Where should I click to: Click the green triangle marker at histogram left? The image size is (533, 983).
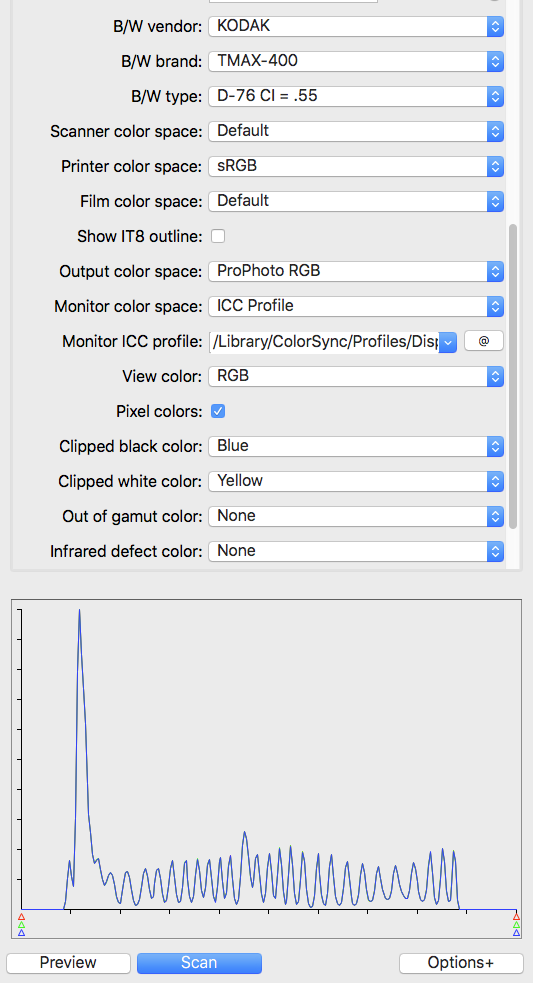point(21,925)
